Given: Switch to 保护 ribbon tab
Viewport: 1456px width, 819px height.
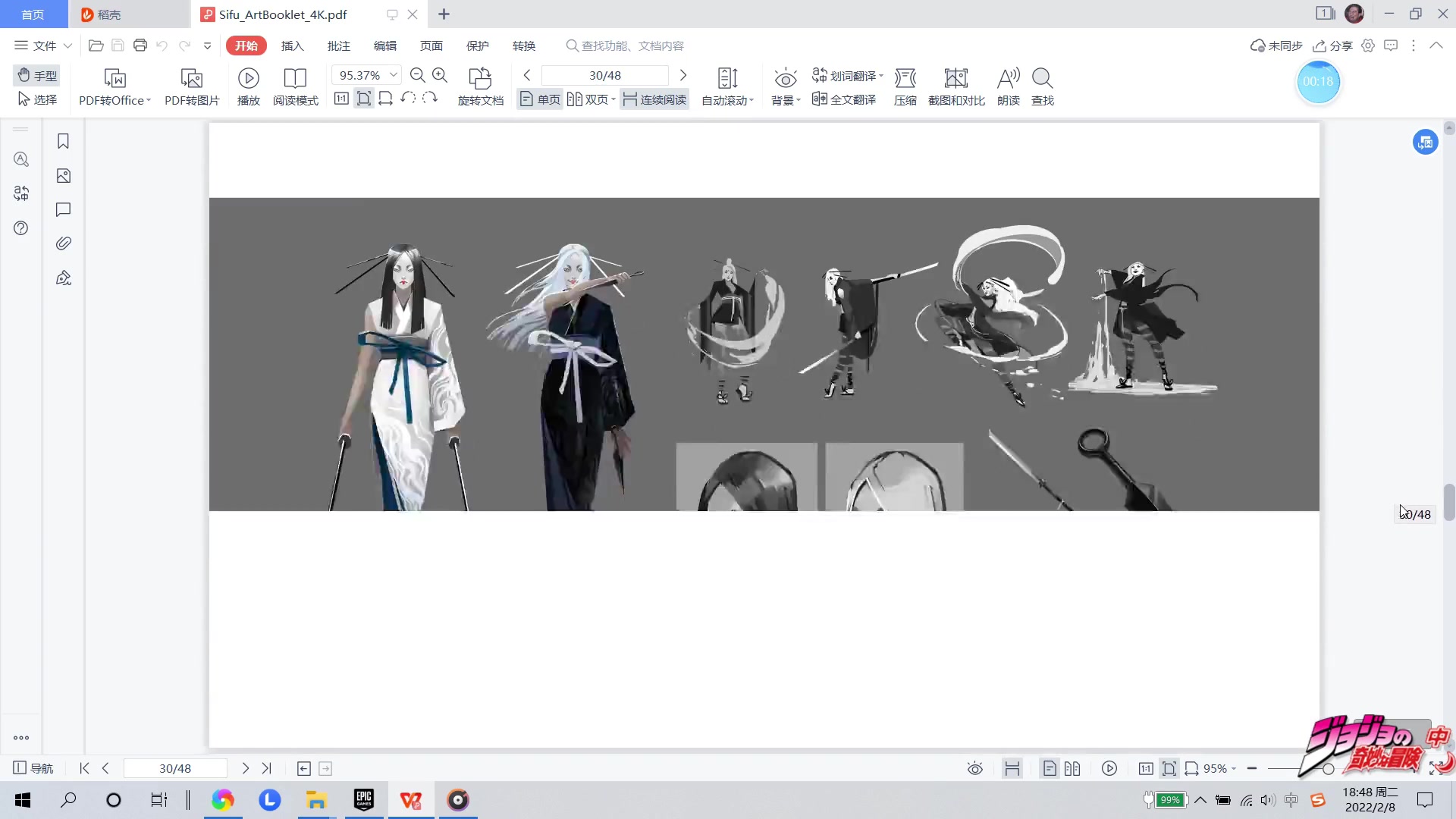Looking at the screenshot, I should pos(478,45).
